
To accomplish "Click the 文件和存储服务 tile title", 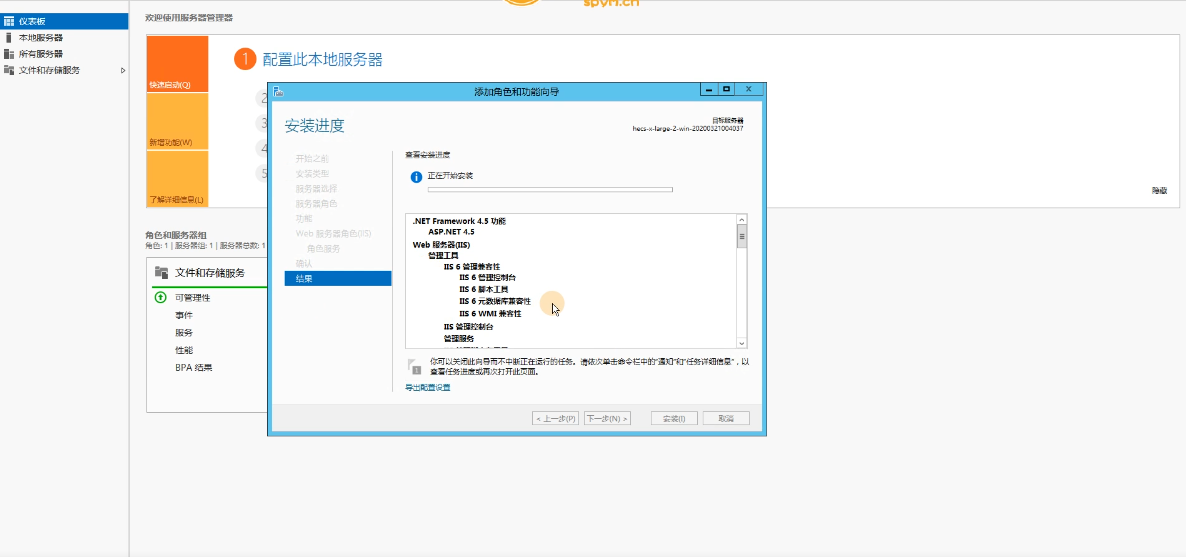I will (210, 272).
